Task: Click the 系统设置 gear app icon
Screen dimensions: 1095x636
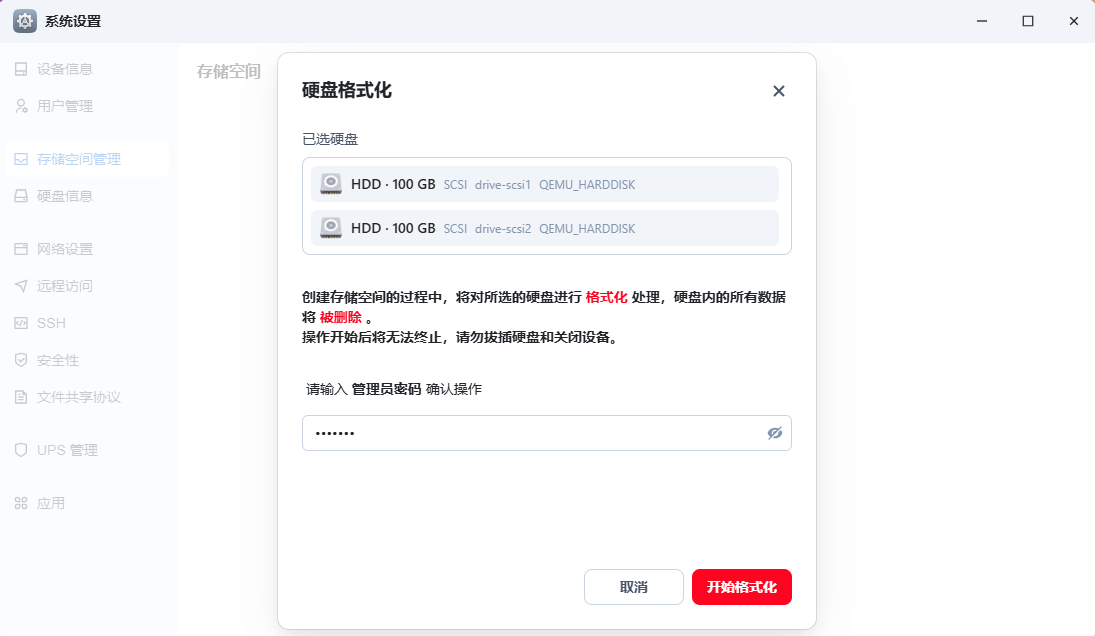Action: 25,21
